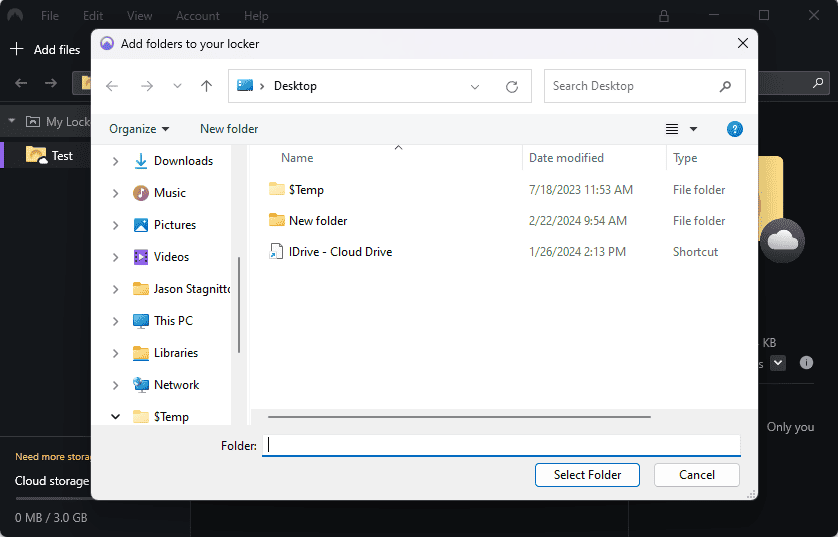Open the address bar history dropdown
This screenshot has height=537, width=838.
coord(475,87)
